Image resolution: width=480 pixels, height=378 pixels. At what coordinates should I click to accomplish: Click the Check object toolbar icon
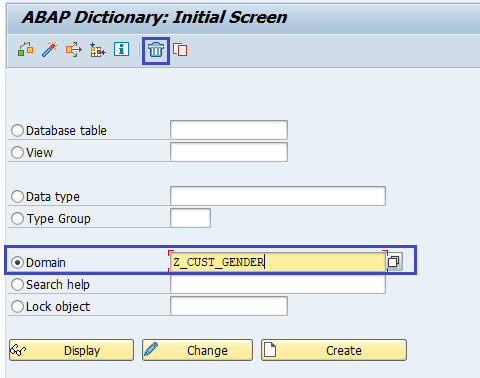[x=26, y=50]
